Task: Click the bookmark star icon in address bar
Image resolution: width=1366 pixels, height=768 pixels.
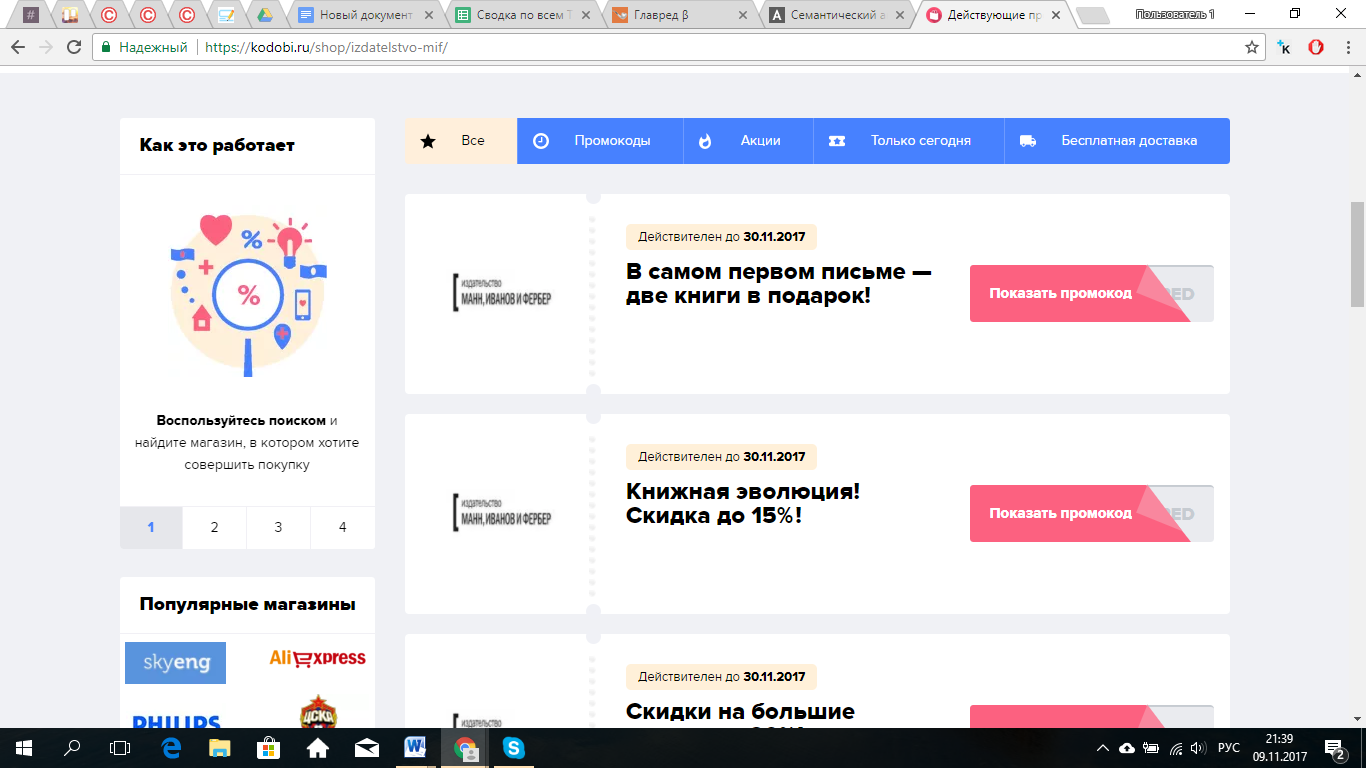Action: click(x=1251, y=47)
